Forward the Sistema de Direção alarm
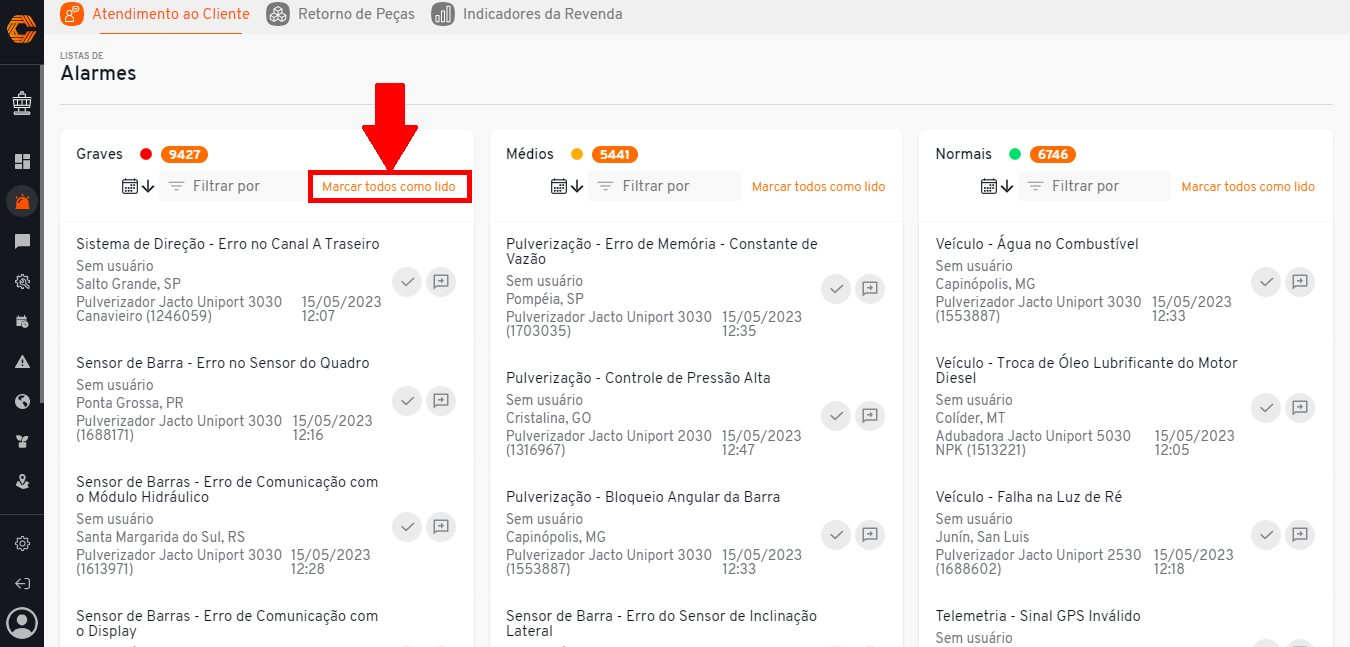Screen dimensions: 1350x647 coord(441,282)
